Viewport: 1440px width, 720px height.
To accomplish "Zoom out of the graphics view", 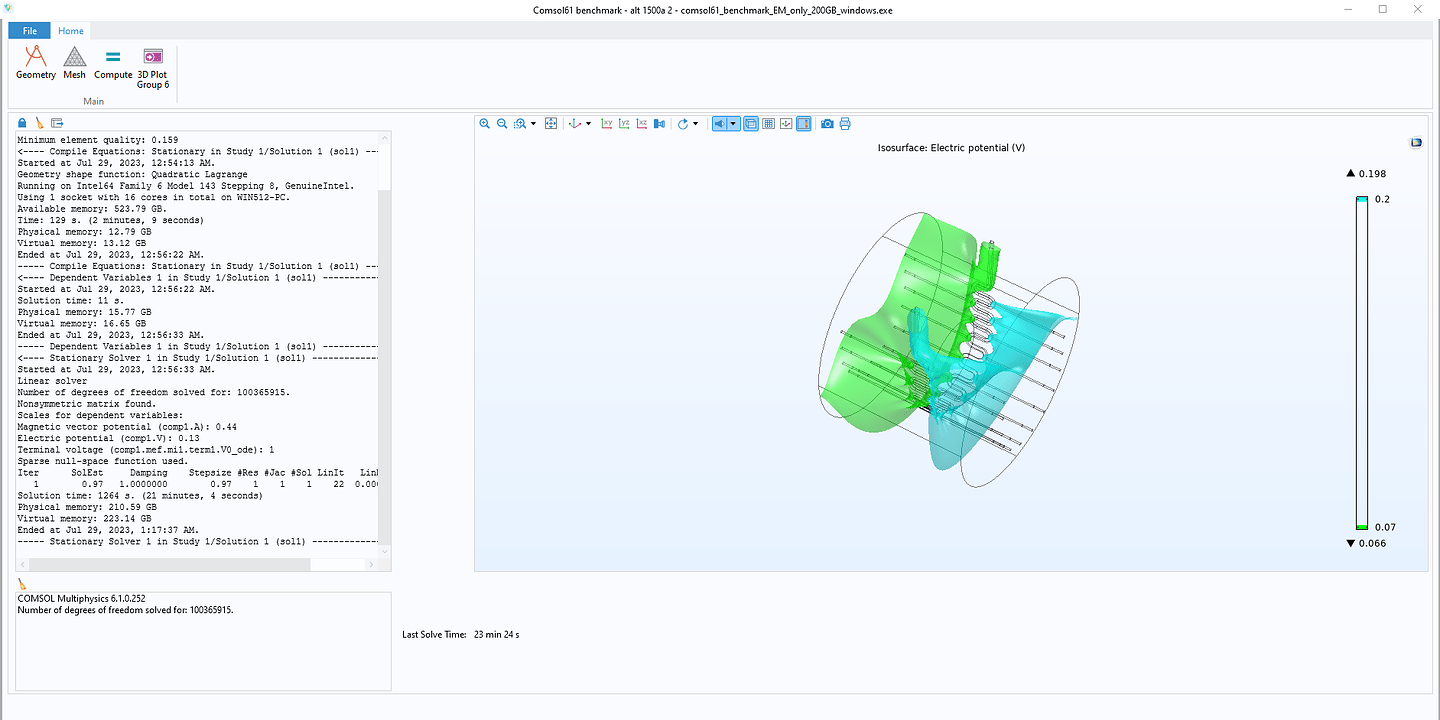I will point(502,124).
